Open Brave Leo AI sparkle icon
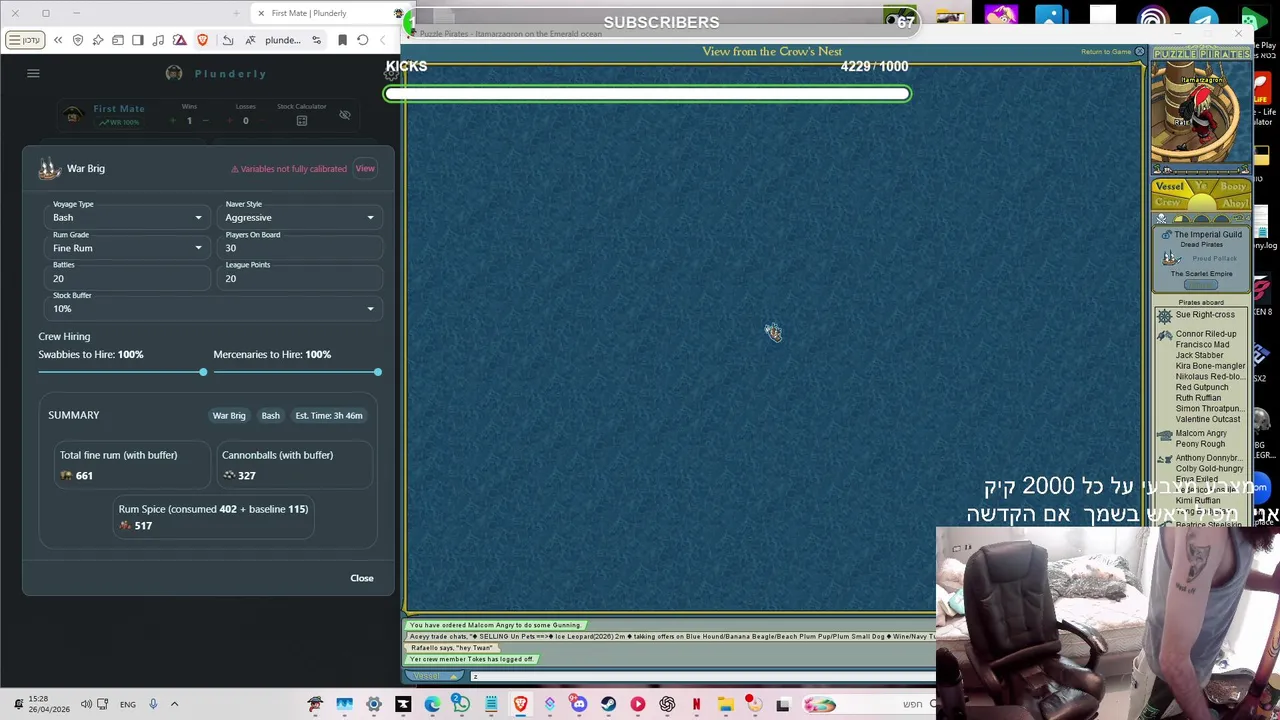This screenshot has height=720, width=1280. point(98,40)
